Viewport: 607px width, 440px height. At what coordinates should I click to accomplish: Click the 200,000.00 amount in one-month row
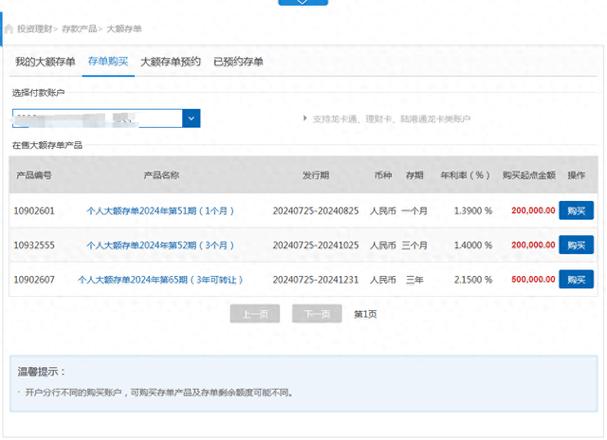pos(533,211)
